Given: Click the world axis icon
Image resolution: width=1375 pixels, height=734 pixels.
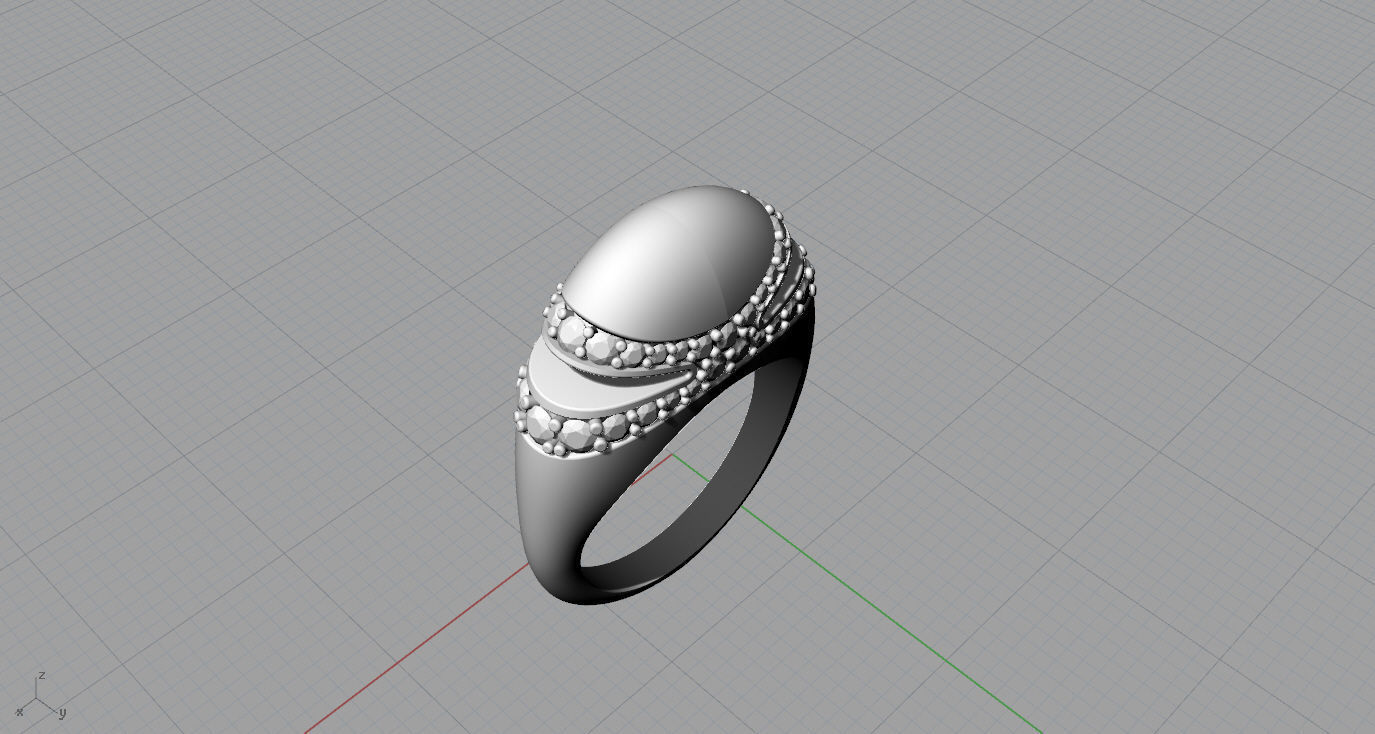Looking at the screenshot, I should pos(41,698).
